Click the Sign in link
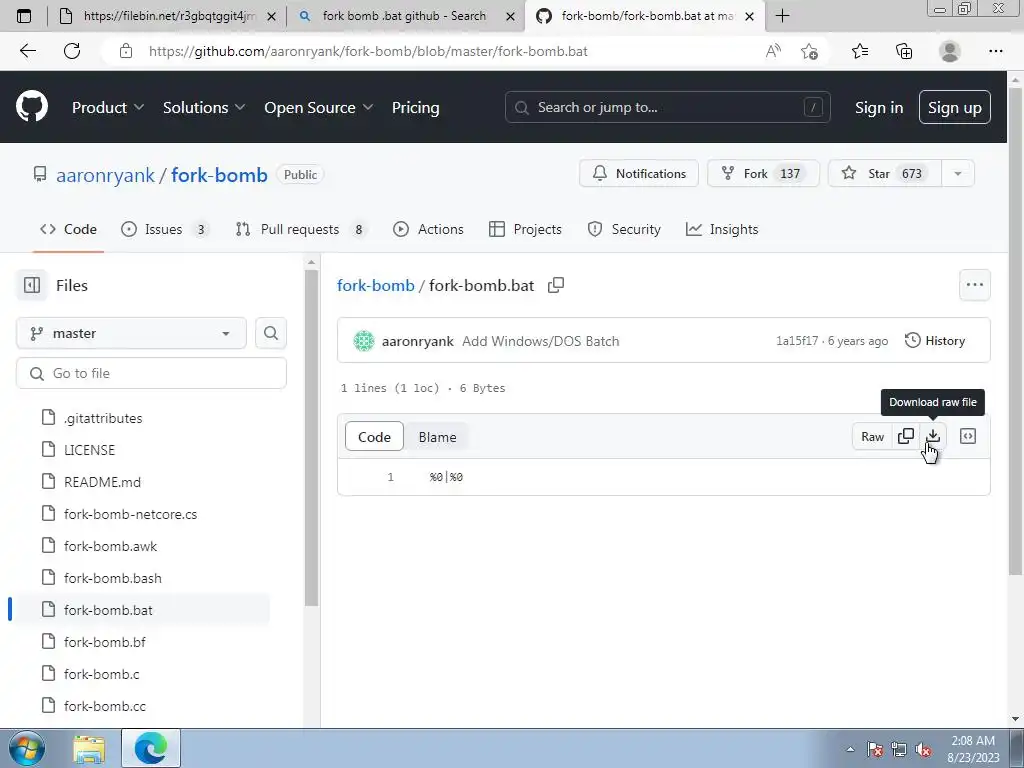Screen dimensions: 1024x768 pyautogui.click(x=879, y=107)
